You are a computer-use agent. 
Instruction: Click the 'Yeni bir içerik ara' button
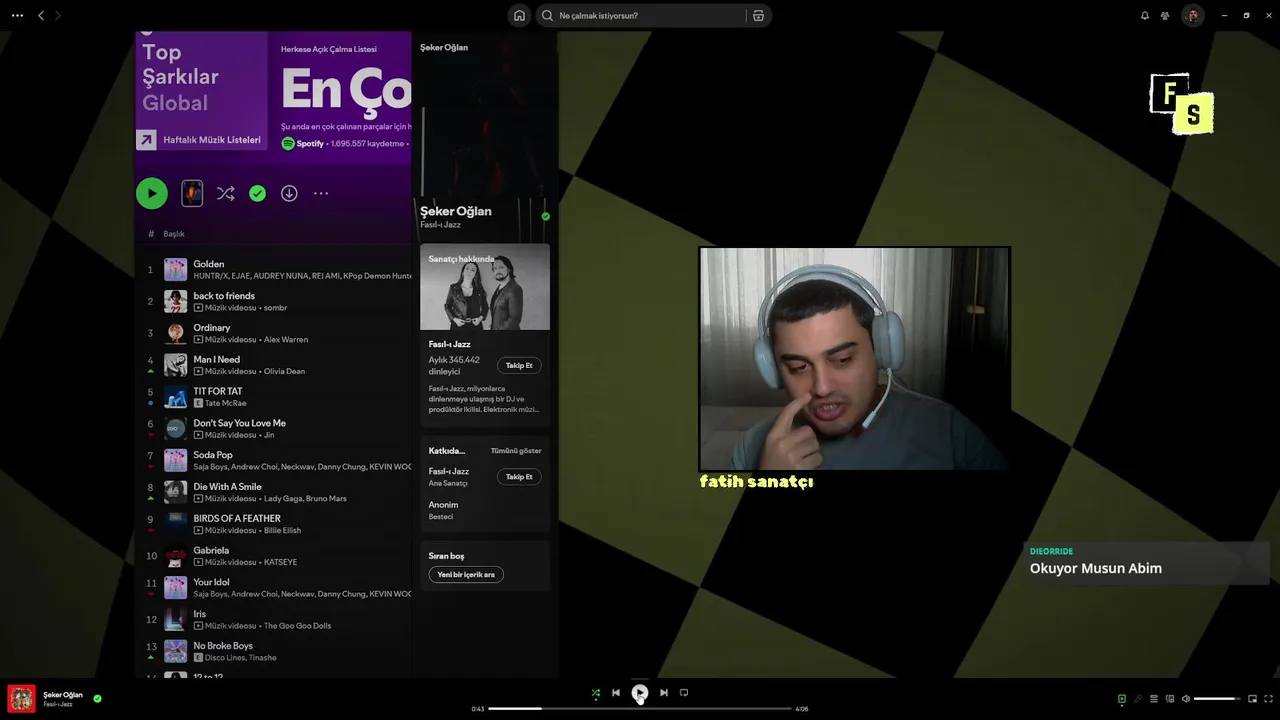(466, 575)
